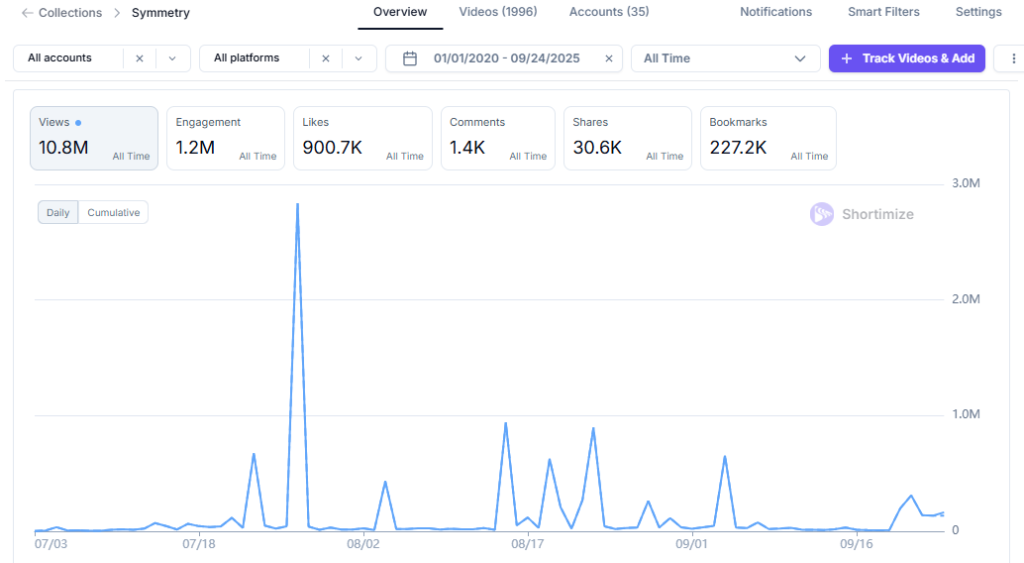Click the back arrow beside Collections

coord(26,13)
